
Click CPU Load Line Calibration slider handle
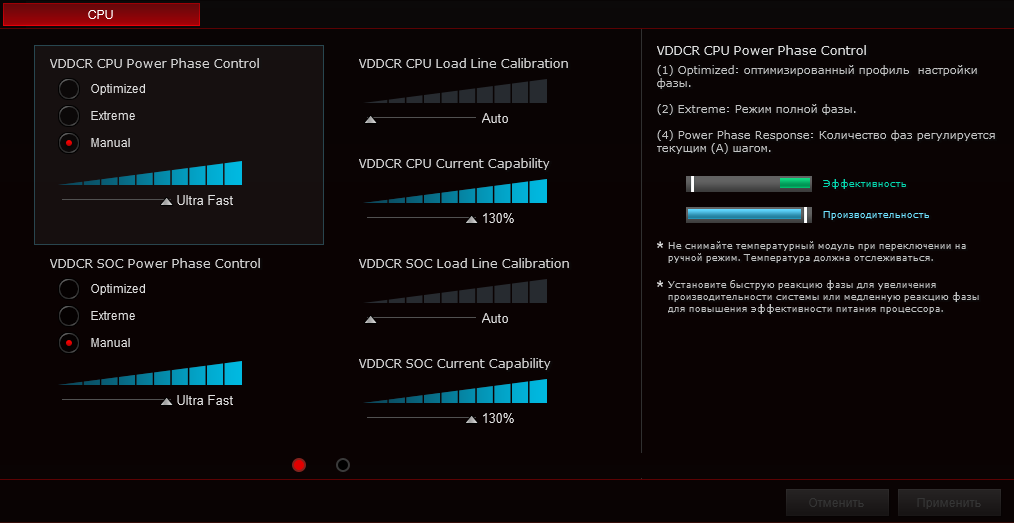point(371,119)
